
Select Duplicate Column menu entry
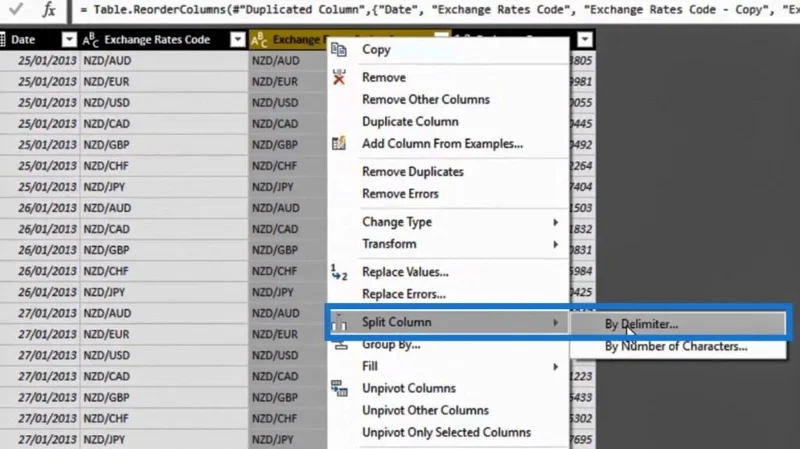410,121
